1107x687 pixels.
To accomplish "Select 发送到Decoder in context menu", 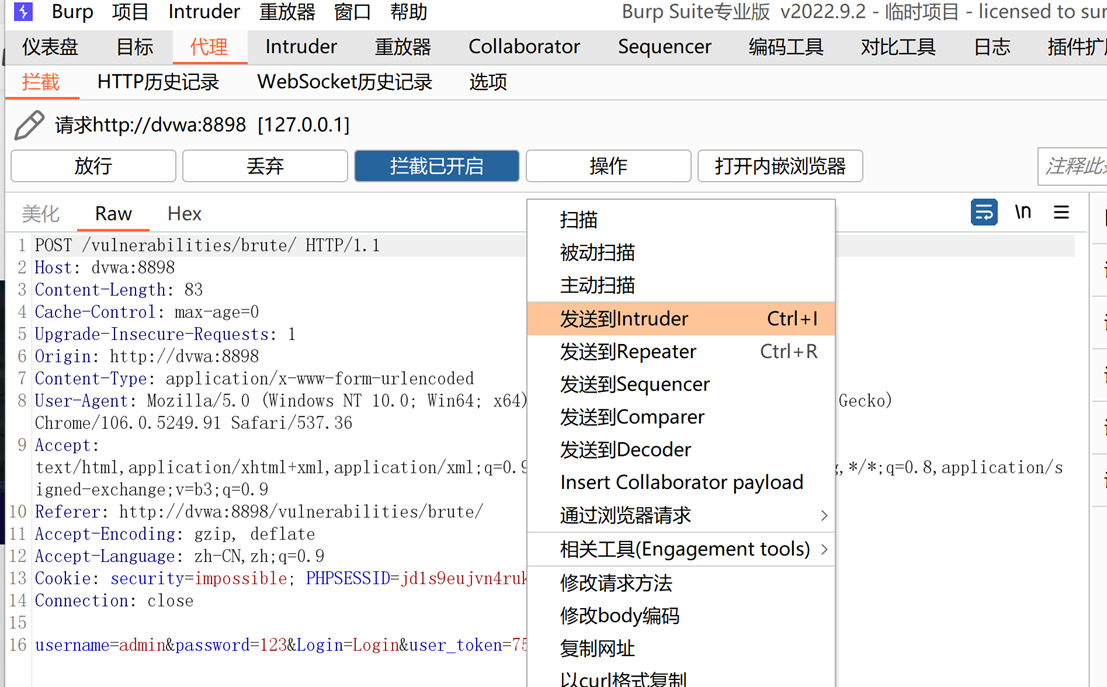I will [x=681, y=450].
